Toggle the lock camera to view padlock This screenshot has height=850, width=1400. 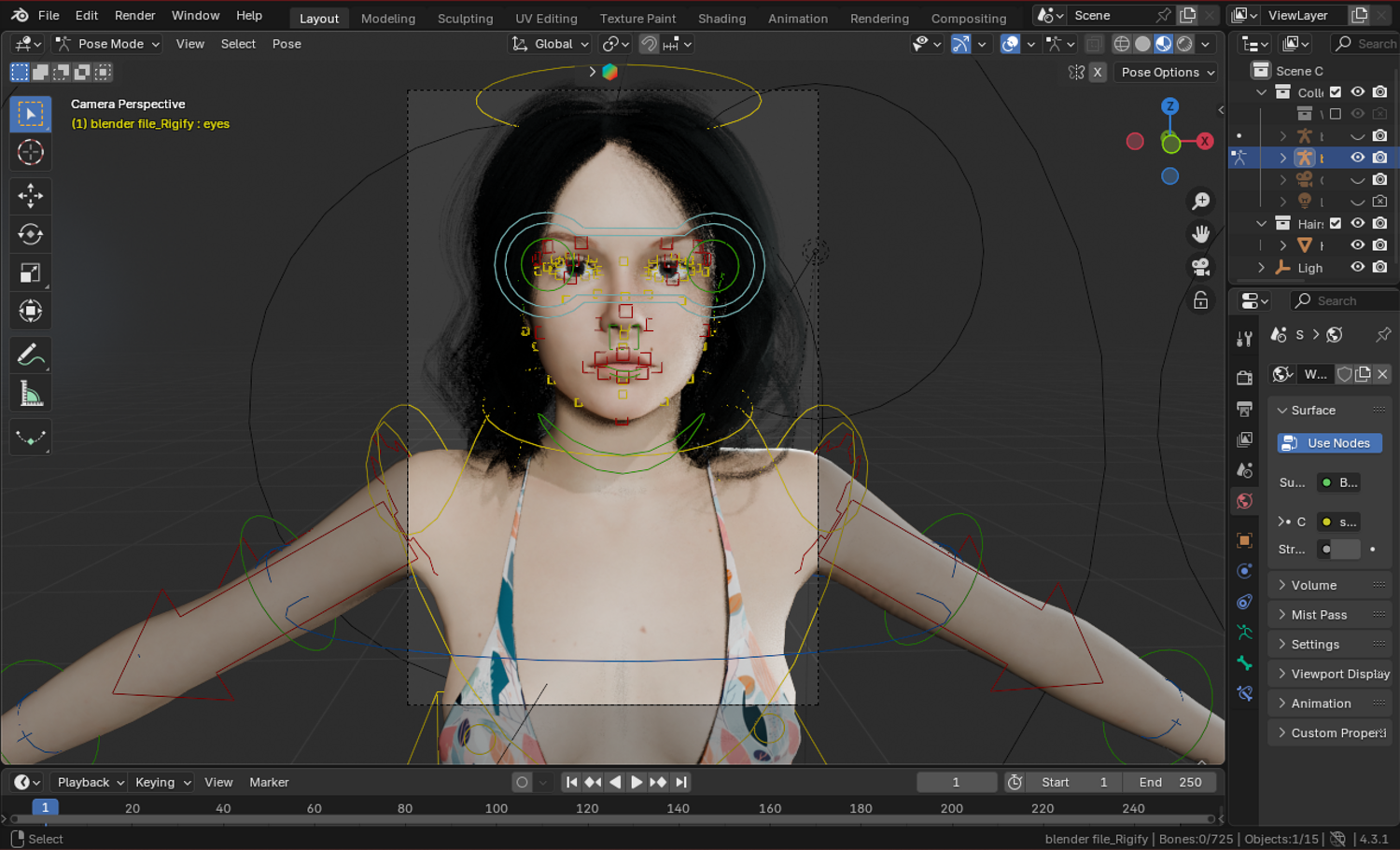point(1201,300)
